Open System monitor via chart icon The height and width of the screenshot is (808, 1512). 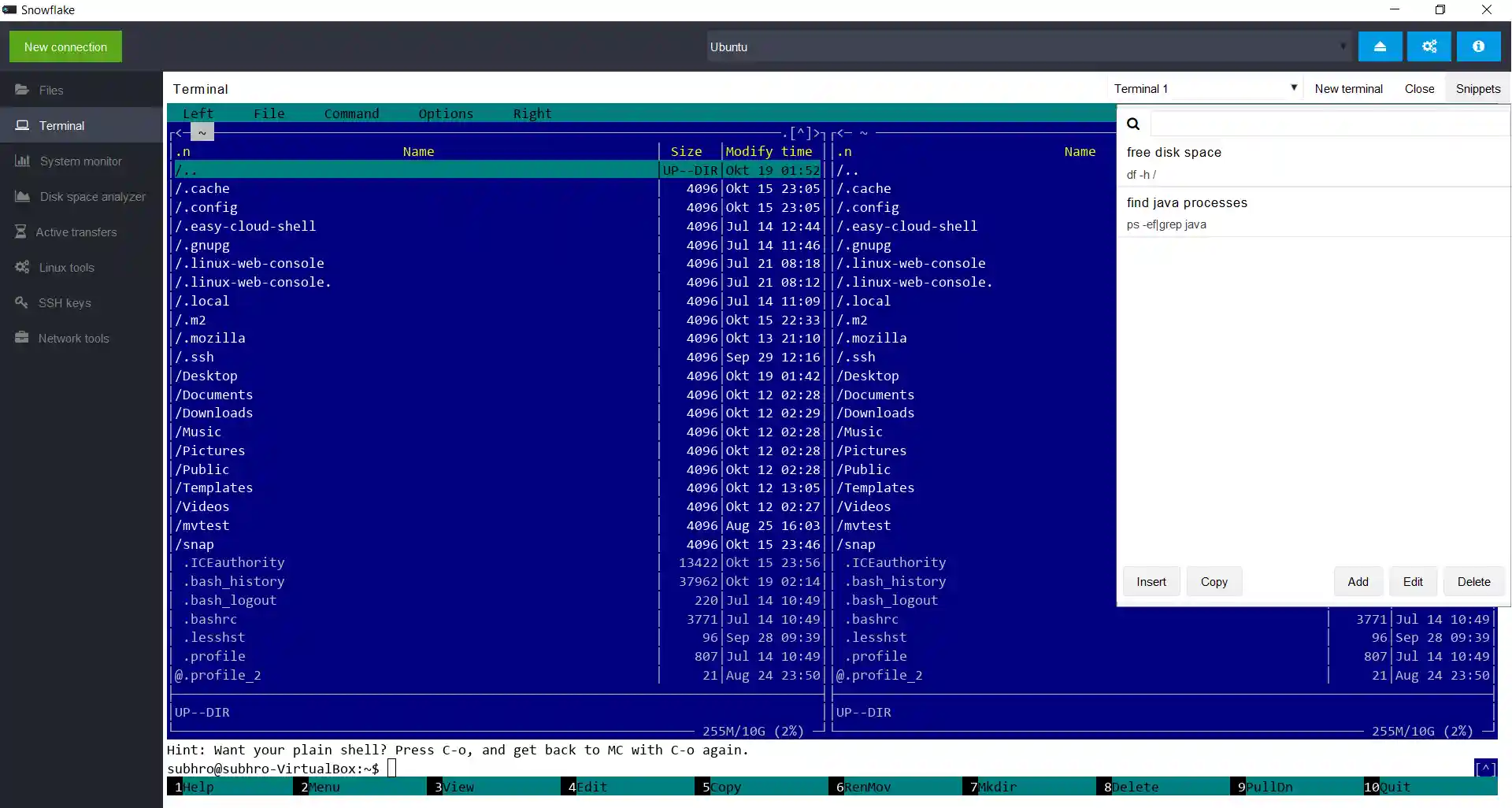(22, 161)
